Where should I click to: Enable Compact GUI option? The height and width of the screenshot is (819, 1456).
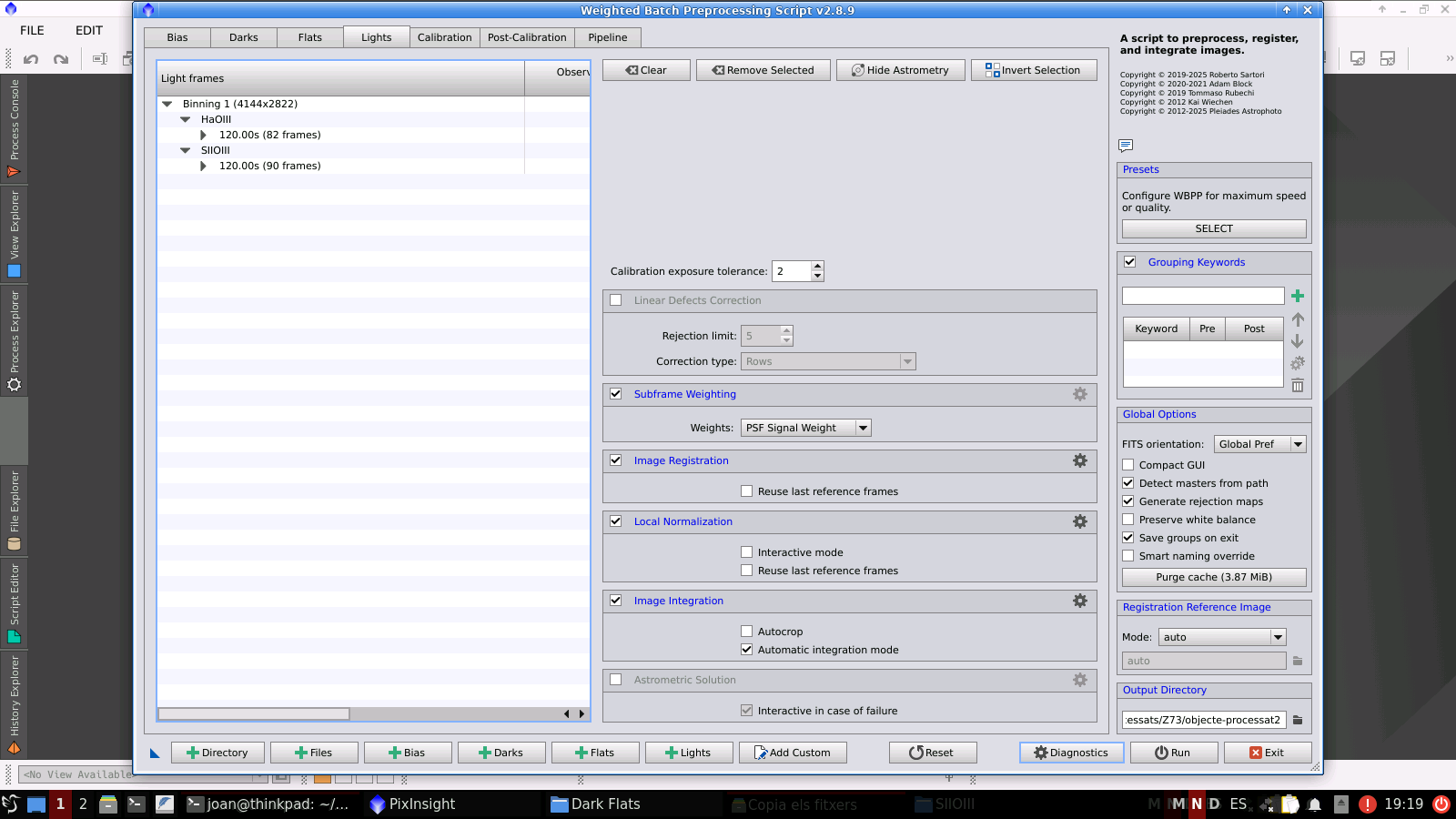coord(1128,465)
